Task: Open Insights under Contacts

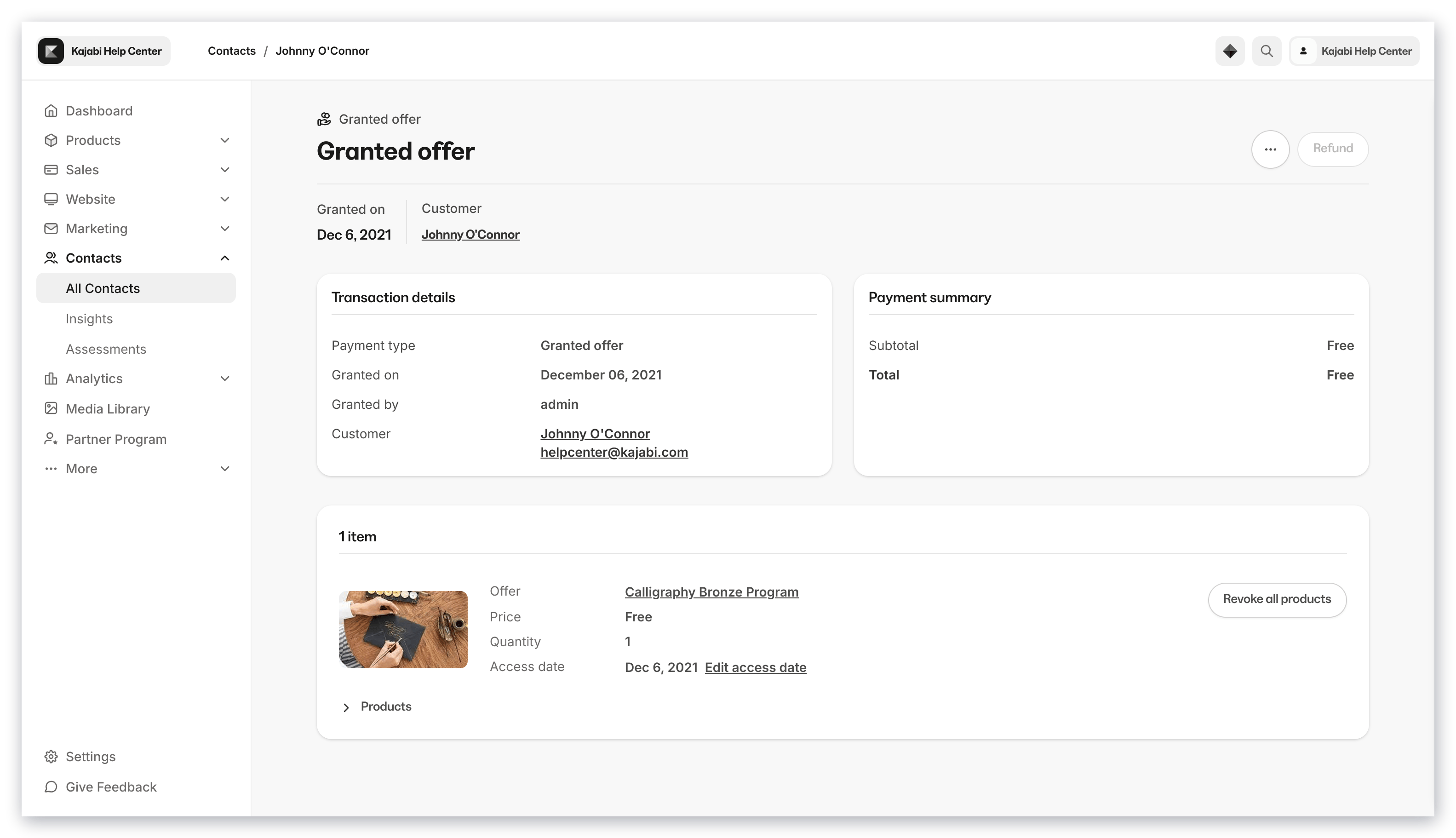Action: click(89, 318)
